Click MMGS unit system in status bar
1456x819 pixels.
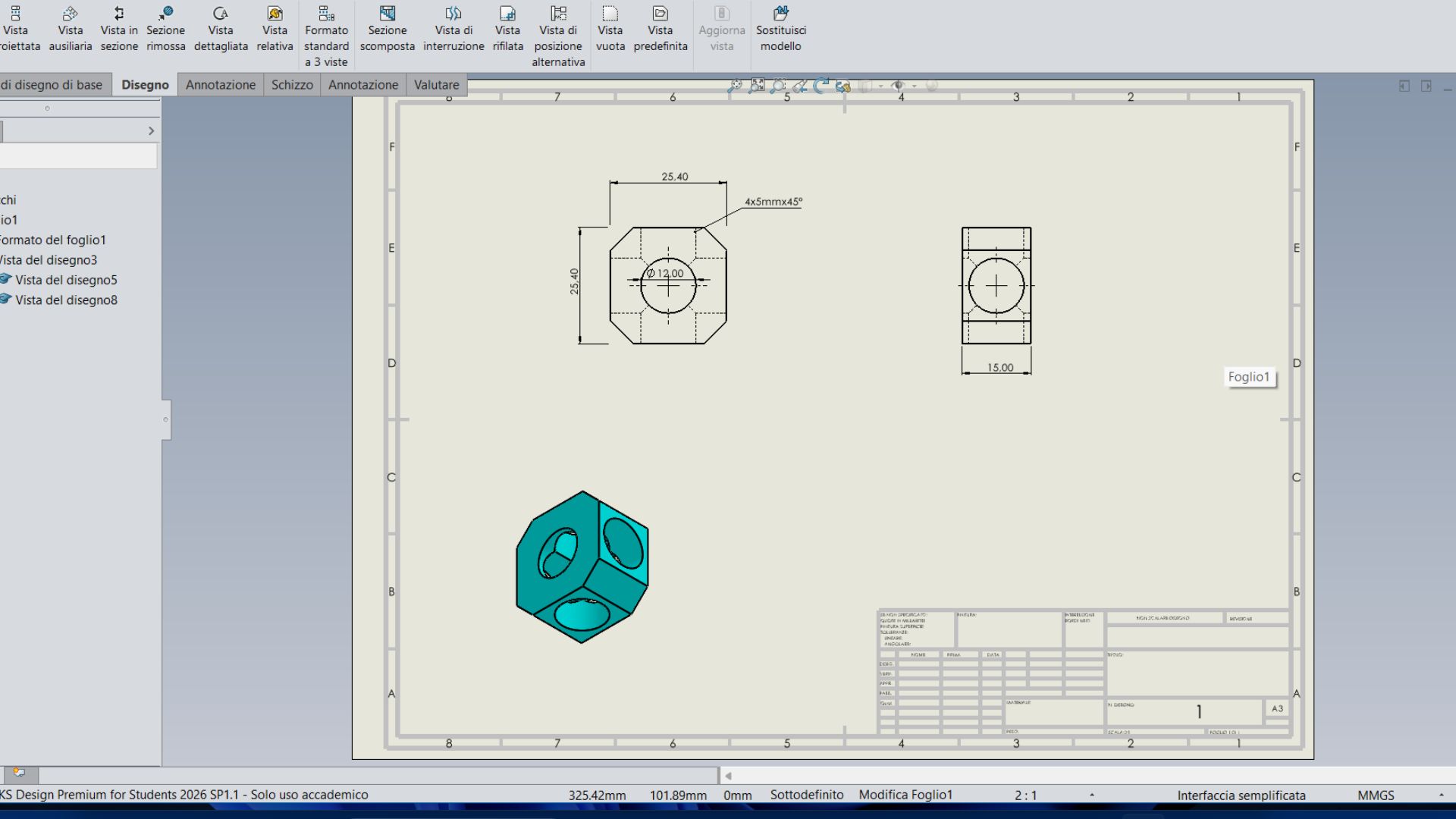coord(1376,795)
